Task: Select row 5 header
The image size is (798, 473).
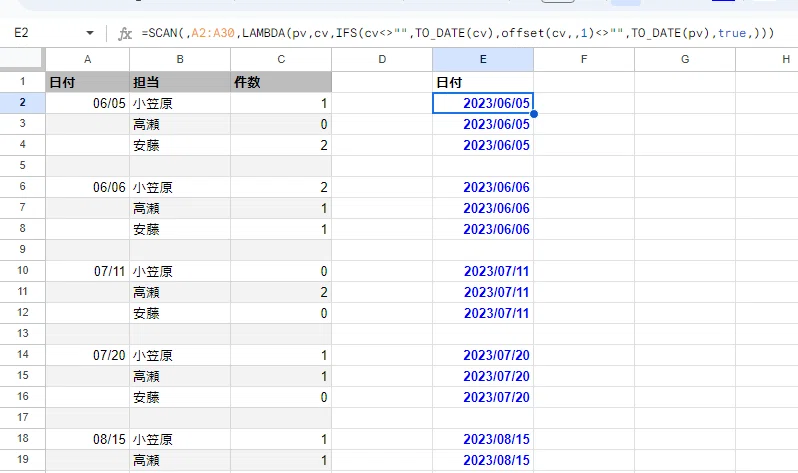Action: point(22,165)
